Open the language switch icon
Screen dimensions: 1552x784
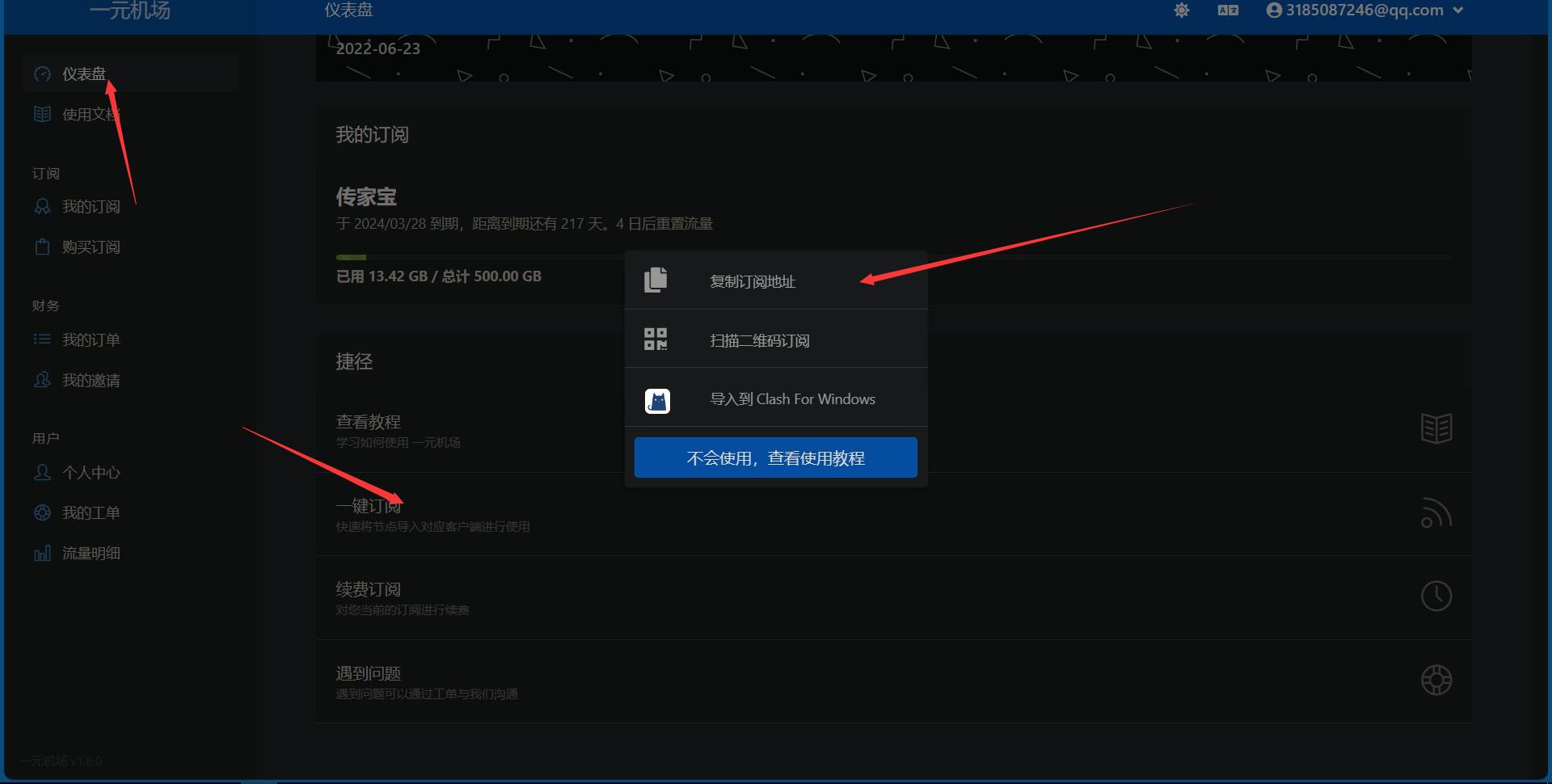[1228, 11]
